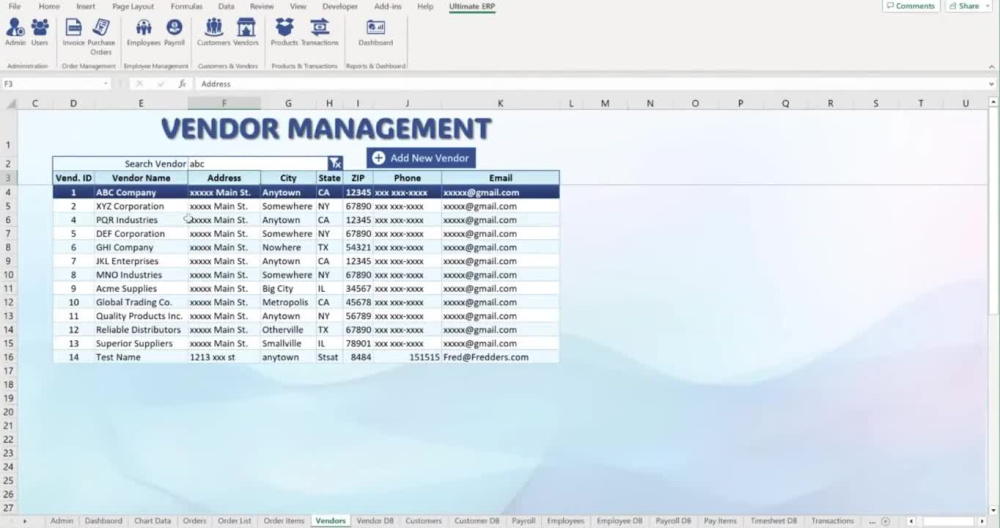Select the Global Trading Co. cell

click(x=141, y=302)
